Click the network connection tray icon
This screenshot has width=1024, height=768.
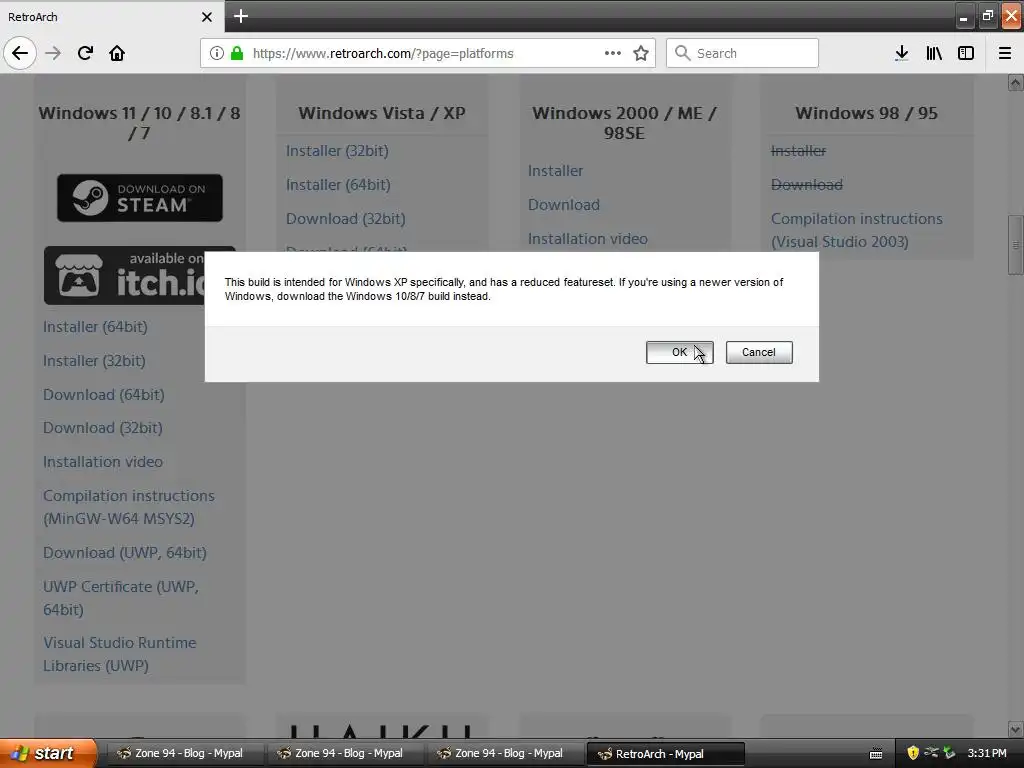(931, 753)
